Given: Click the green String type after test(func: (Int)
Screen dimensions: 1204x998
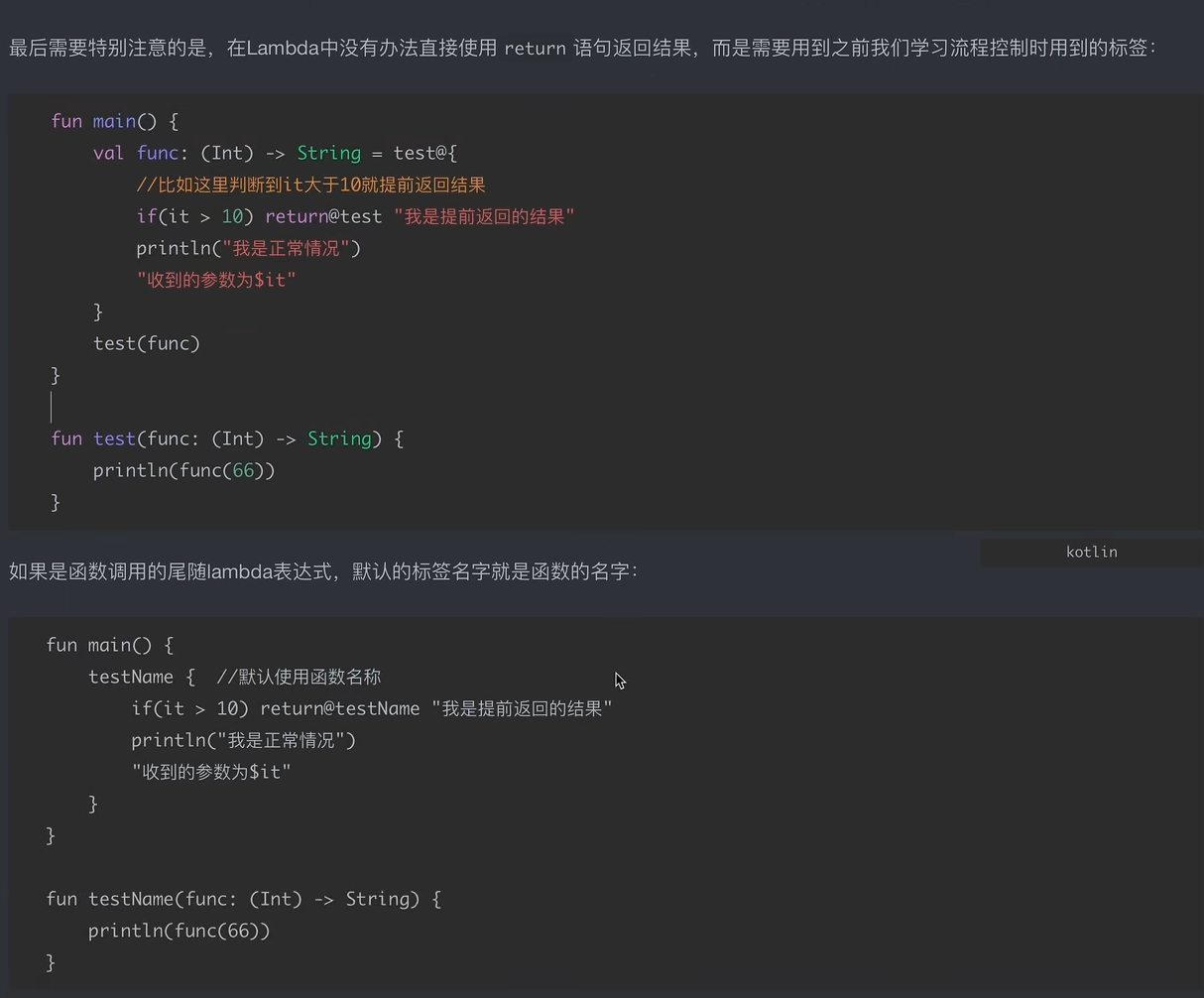Looking at the screenshot, I should pyautogui.click(x=338, y=438).
